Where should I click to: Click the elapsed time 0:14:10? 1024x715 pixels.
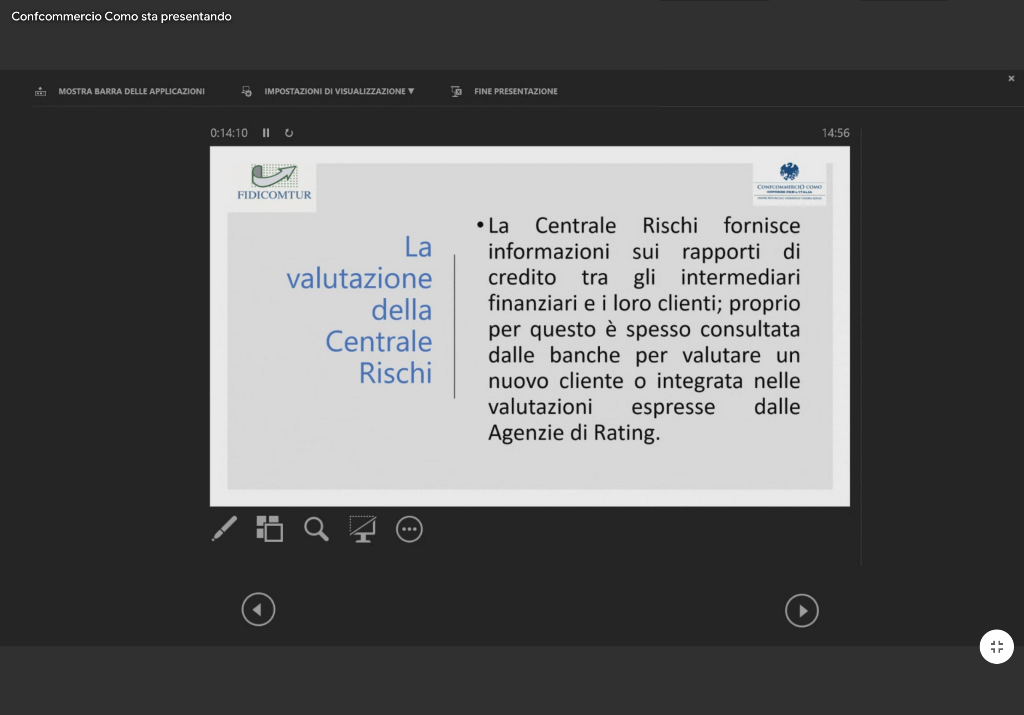(229, 133)
